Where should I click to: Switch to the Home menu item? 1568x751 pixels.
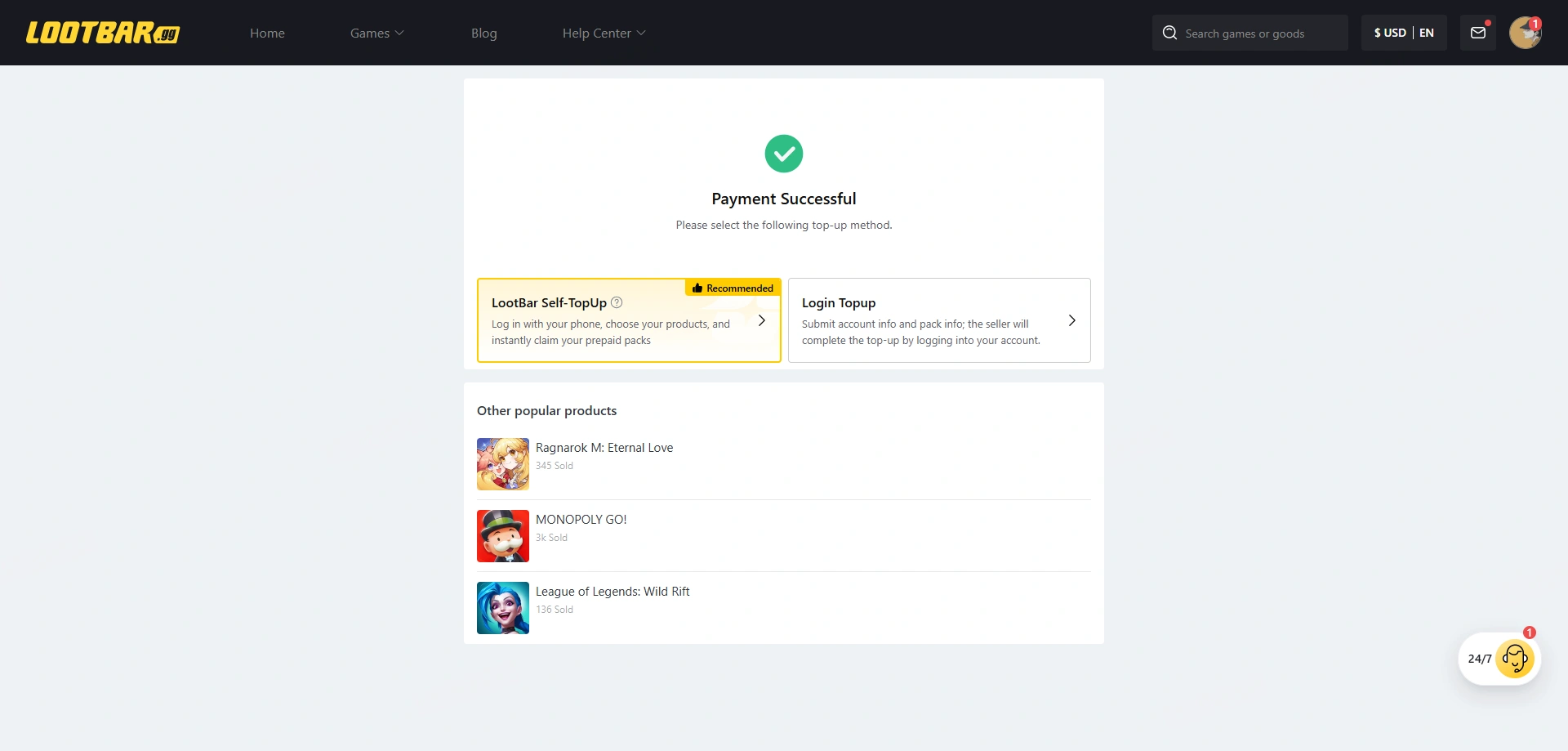pyautogui.click(x=267, y=33)
